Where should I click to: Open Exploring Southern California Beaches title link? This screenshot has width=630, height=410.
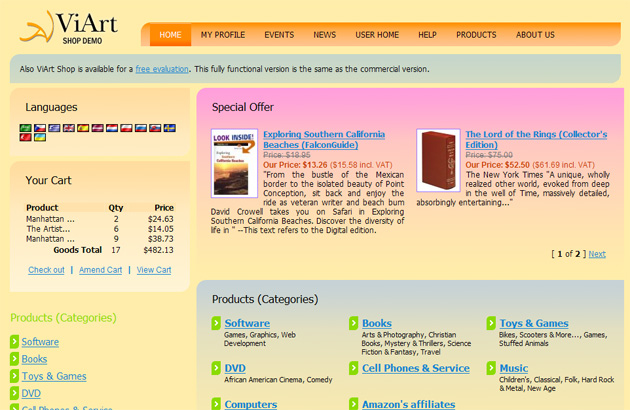pyautogui.click(x=324, y=139)
